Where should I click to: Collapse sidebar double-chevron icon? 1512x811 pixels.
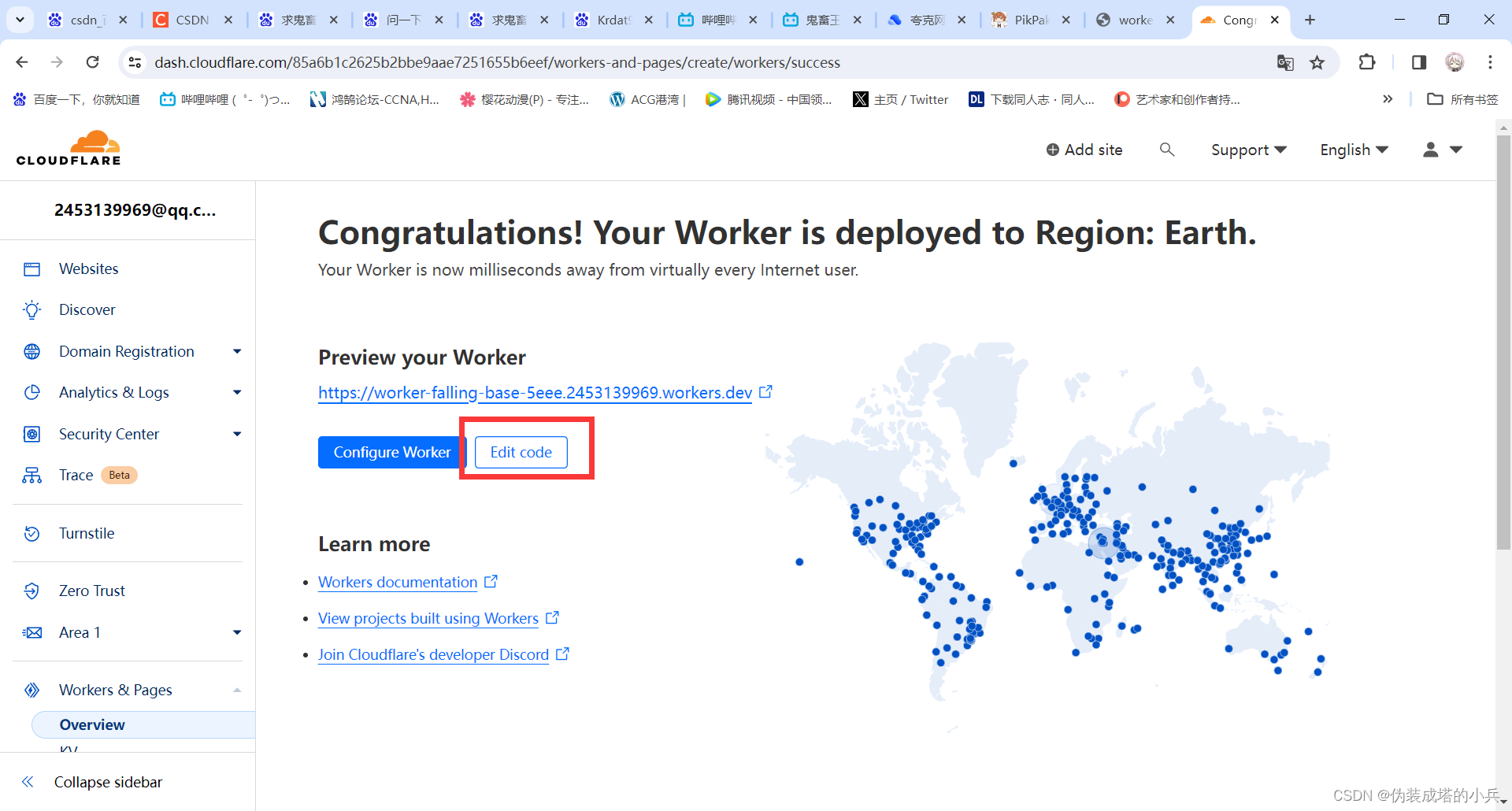(28, 782)
